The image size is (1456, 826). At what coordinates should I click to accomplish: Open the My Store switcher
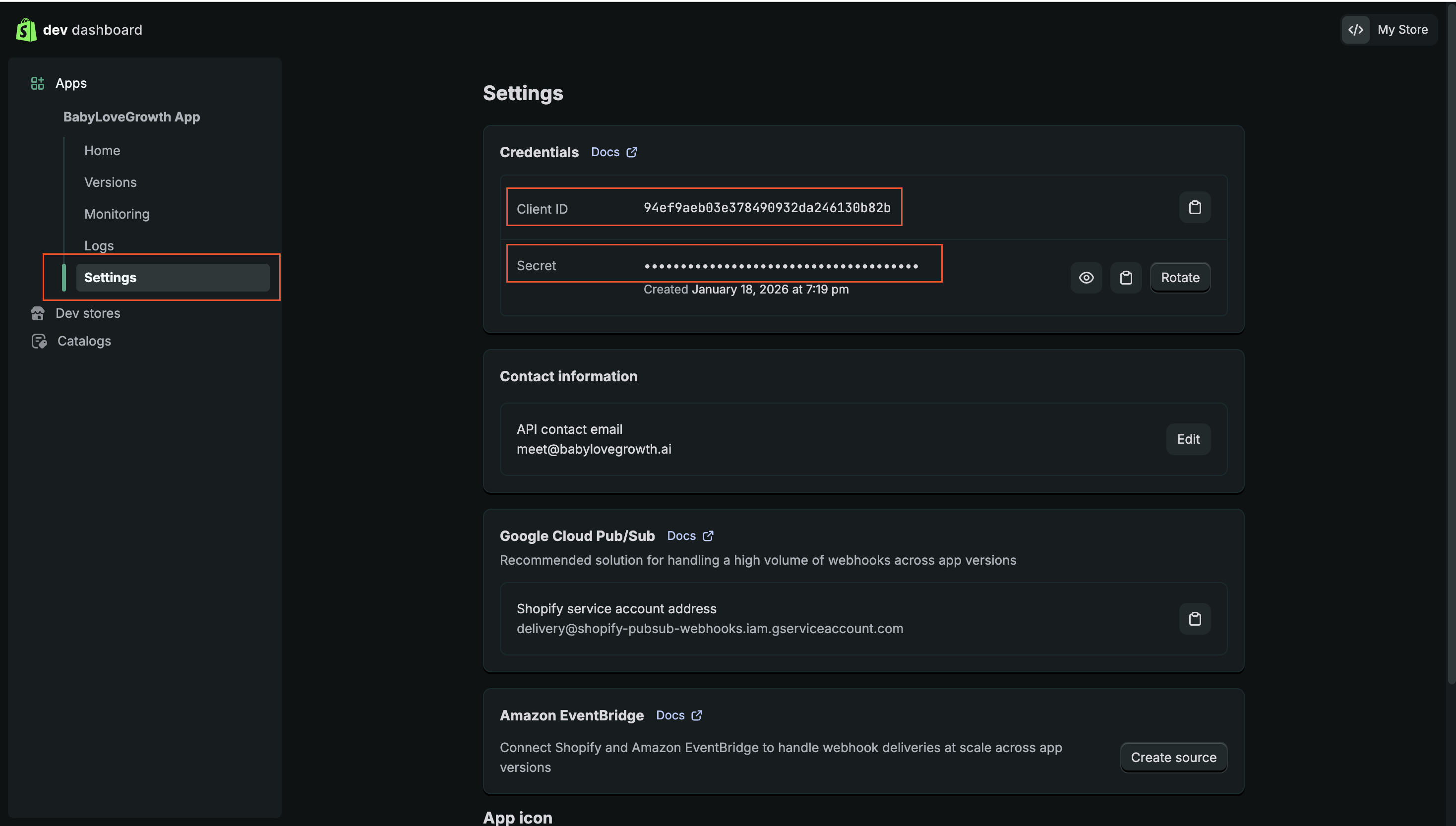[1401, 30]
